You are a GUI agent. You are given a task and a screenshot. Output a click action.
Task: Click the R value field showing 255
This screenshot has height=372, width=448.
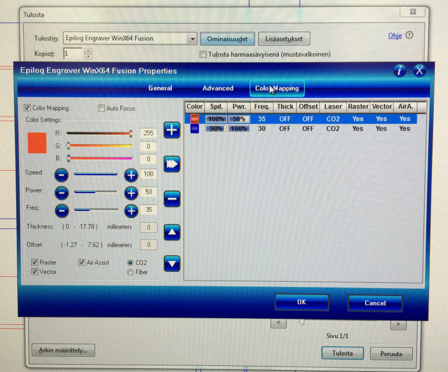tap(148, 133)
